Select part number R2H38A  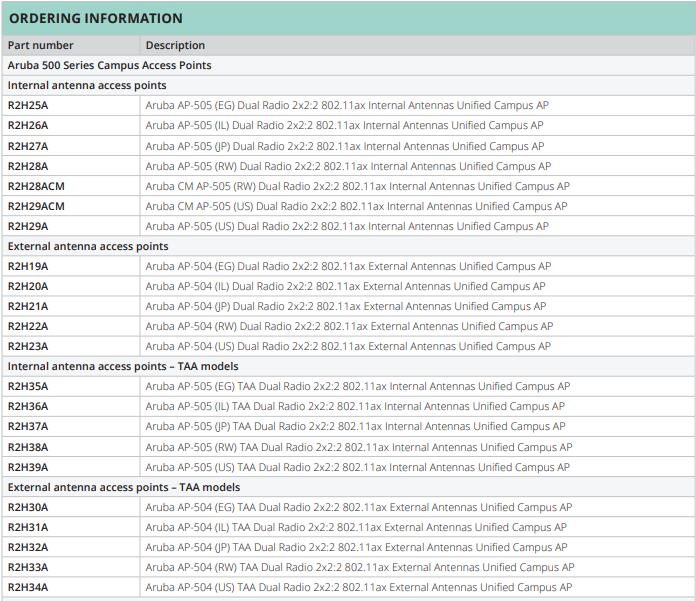pyautogui.click(x=28, y=447)
